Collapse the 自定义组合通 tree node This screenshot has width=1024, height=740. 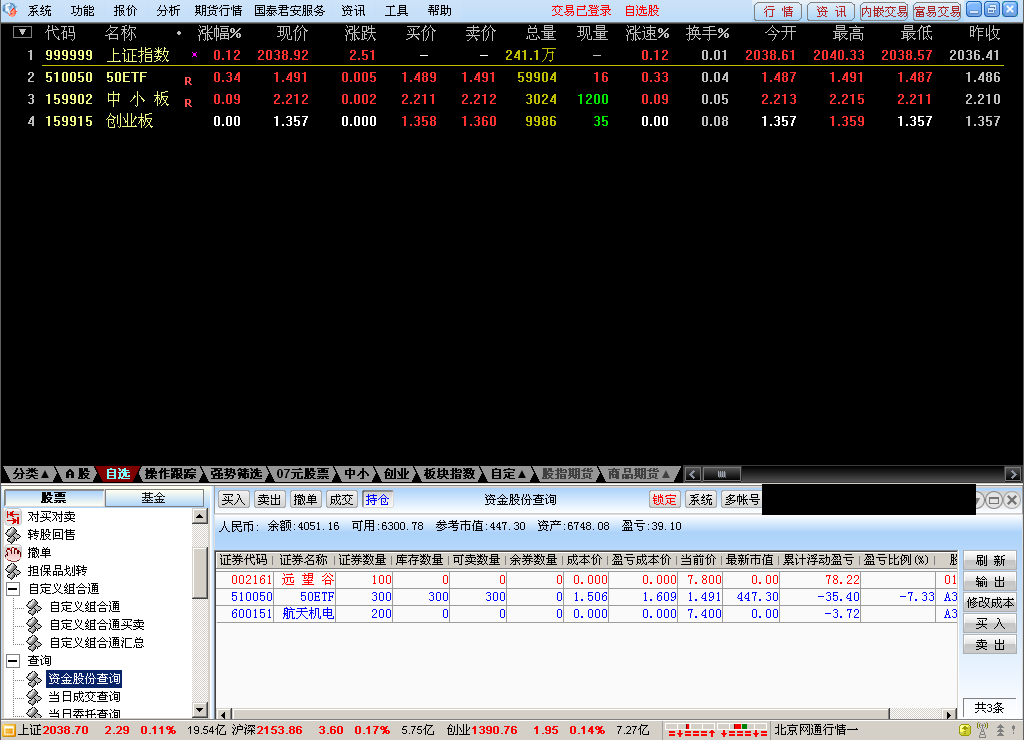13,589
